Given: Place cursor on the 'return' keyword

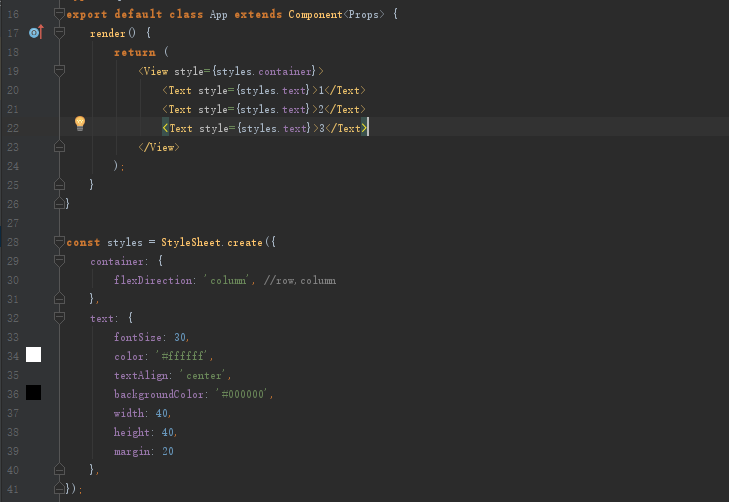Looking at the screenshot, I should click(x=135, y=52).
